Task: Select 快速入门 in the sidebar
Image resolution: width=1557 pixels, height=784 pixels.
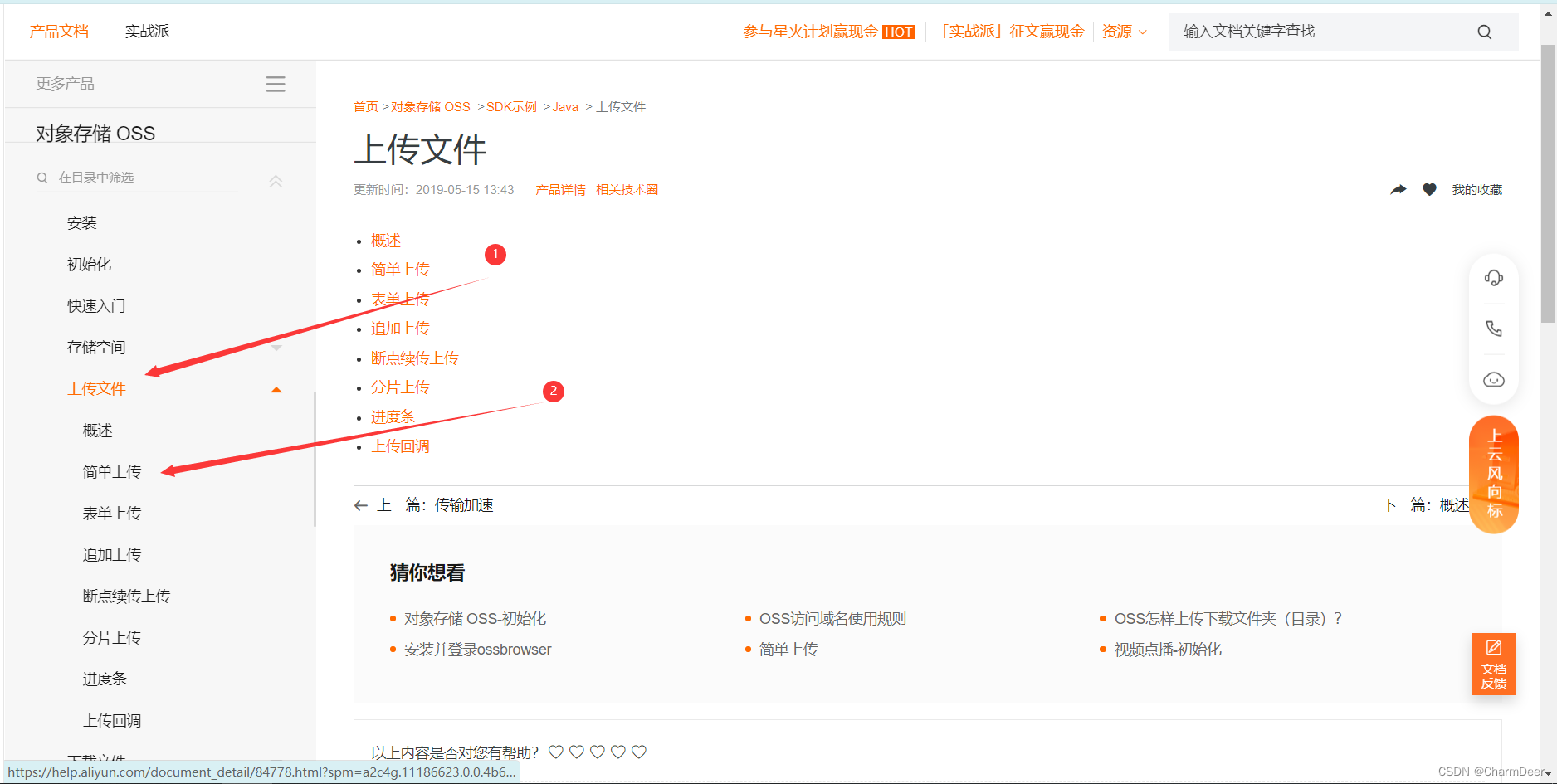Action: point(96,306)
